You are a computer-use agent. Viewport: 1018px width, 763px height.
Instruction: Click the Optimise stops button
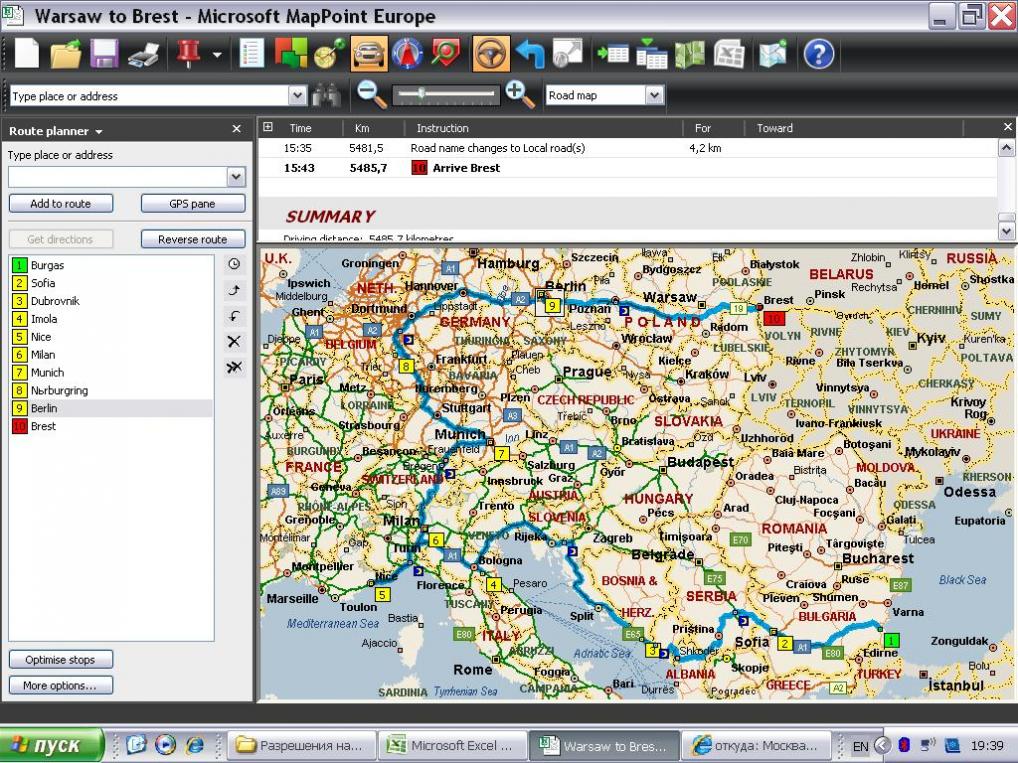[60, 660]
